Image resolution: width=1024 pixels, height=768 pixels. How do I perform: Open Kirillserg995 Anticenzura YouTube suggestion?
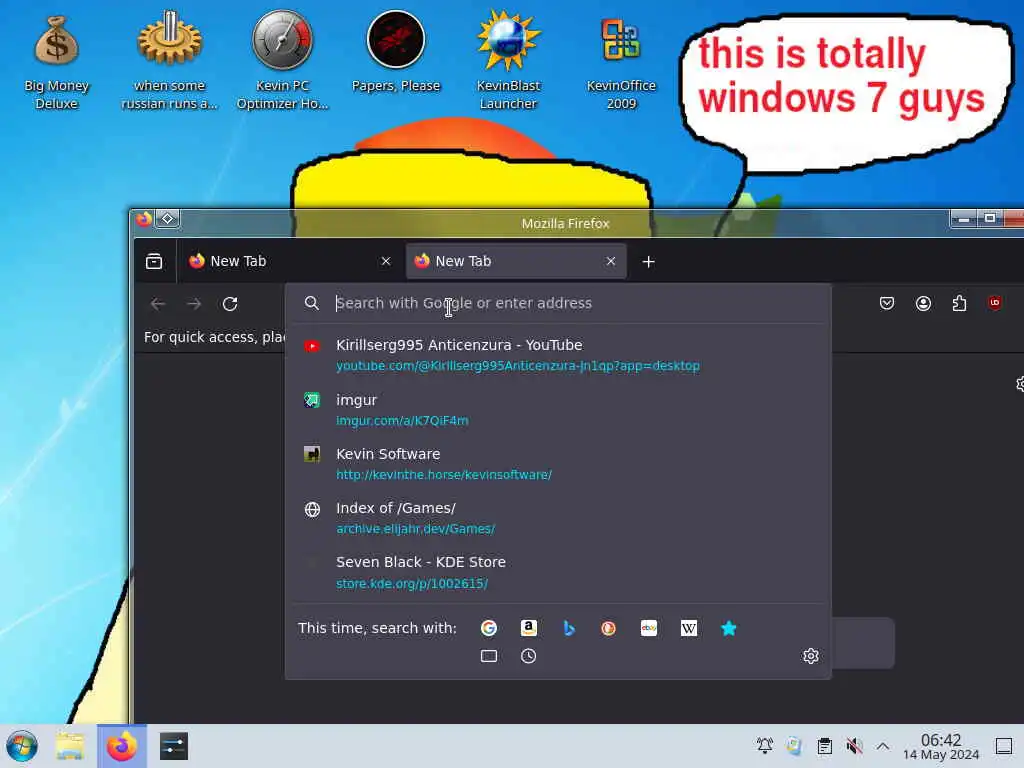point(558,355)
